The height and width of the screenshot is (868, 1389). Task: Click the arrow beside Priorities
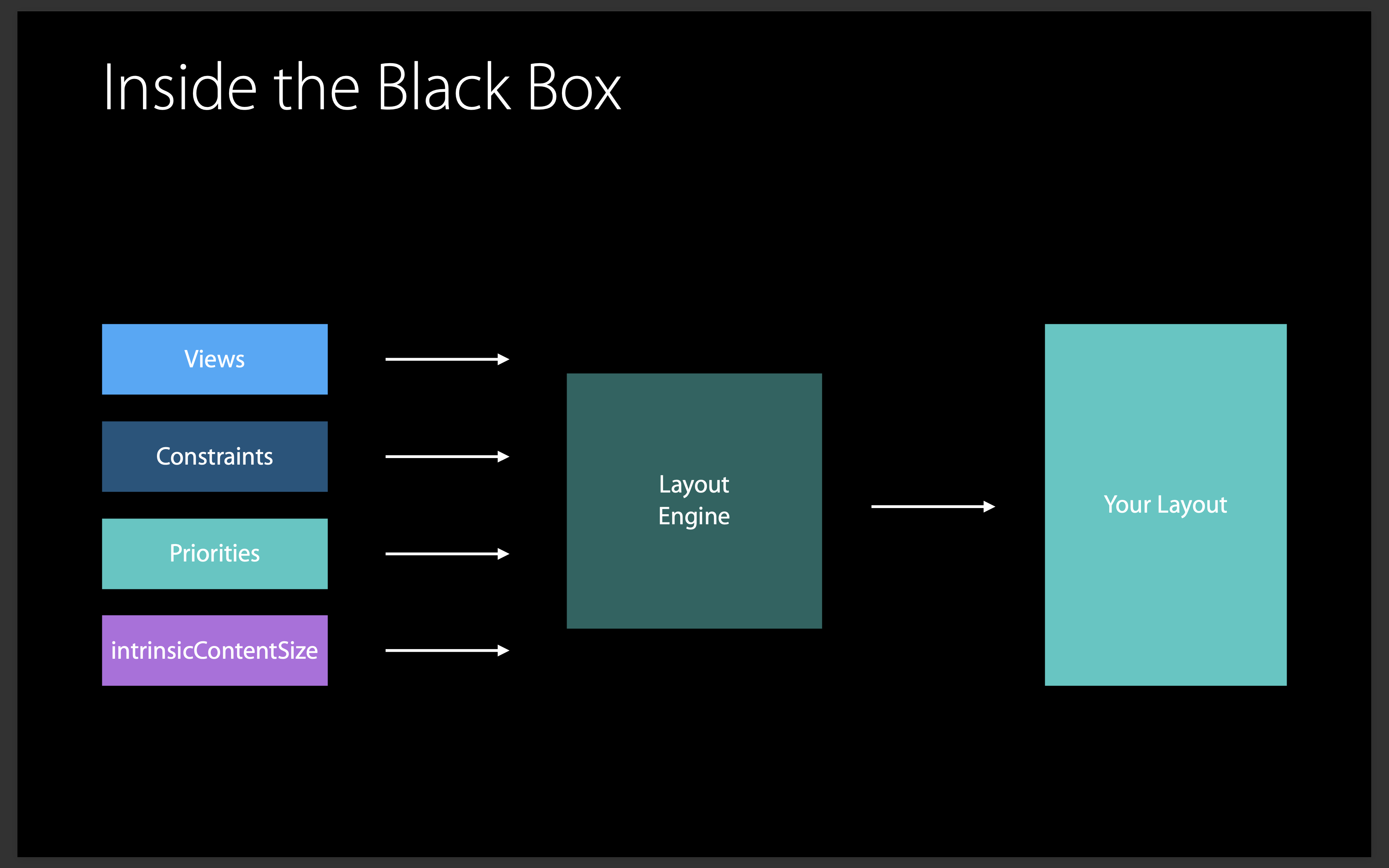[x=447, y=553]
